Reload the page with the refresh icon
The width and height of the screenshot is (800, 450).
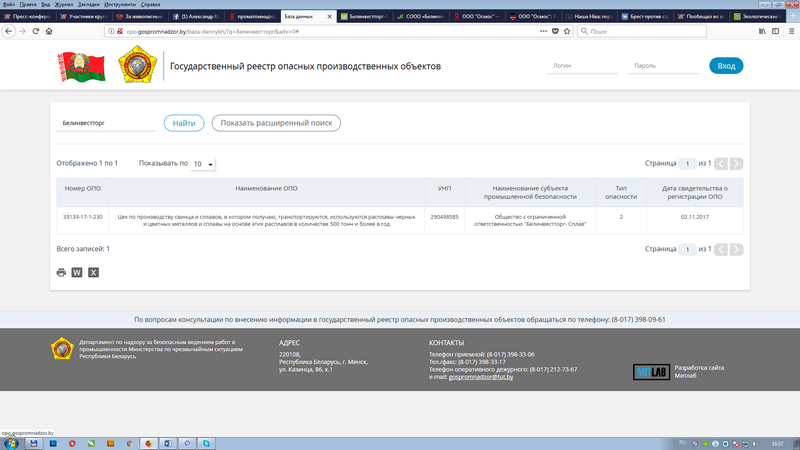36,32
